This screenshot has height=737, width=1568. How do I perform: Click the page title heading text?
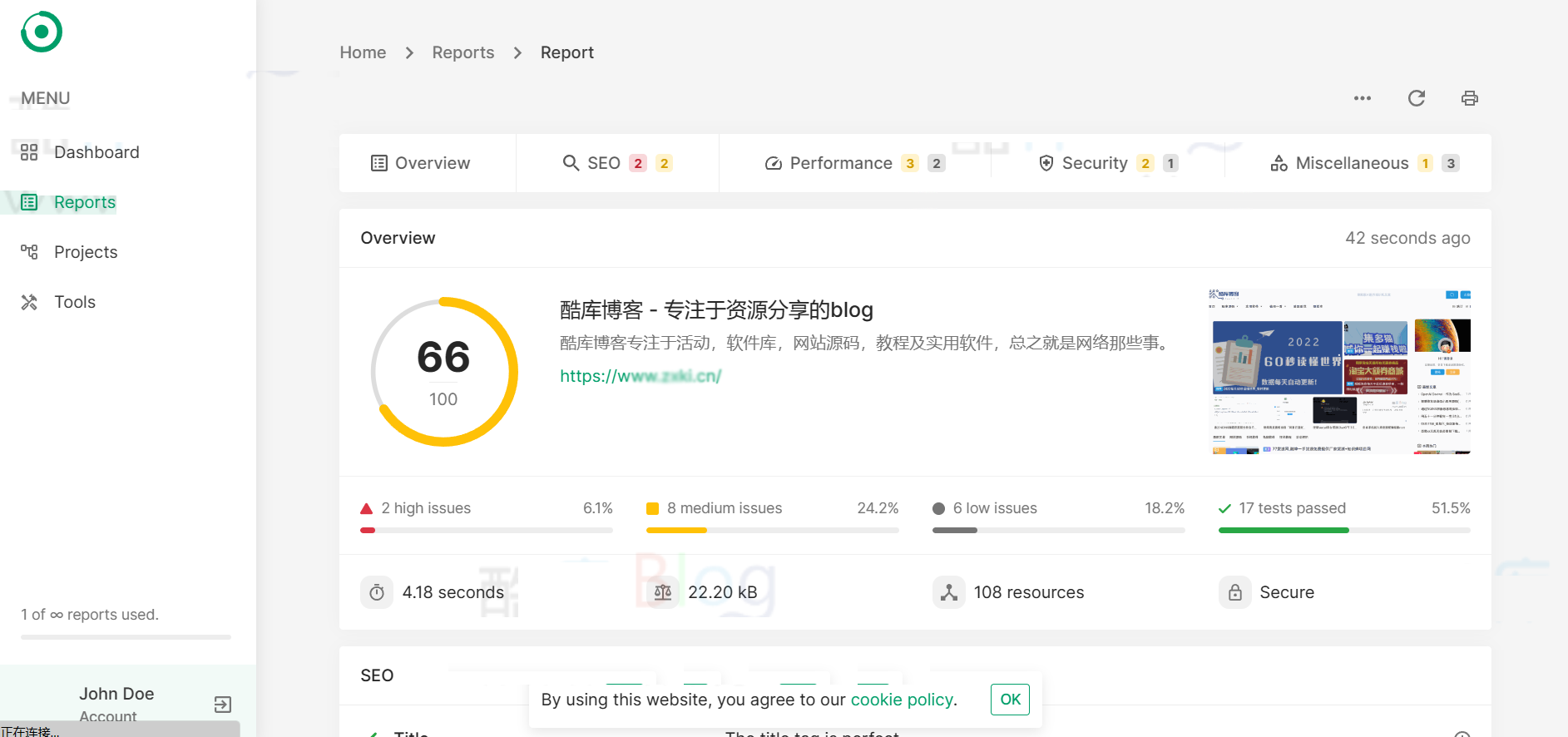click(x=716, y=309)
